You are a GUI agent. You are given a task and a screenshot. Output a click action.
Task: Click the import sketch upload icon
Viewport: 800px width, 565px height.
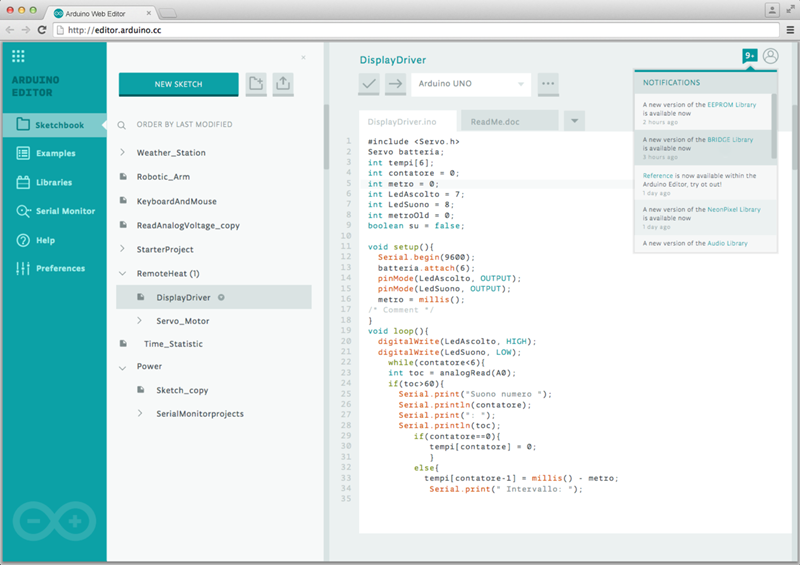pos(283,84)
